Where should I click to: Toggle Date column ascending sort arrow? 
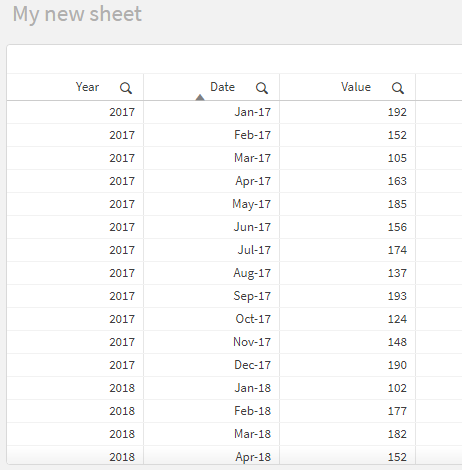[200, 97]
